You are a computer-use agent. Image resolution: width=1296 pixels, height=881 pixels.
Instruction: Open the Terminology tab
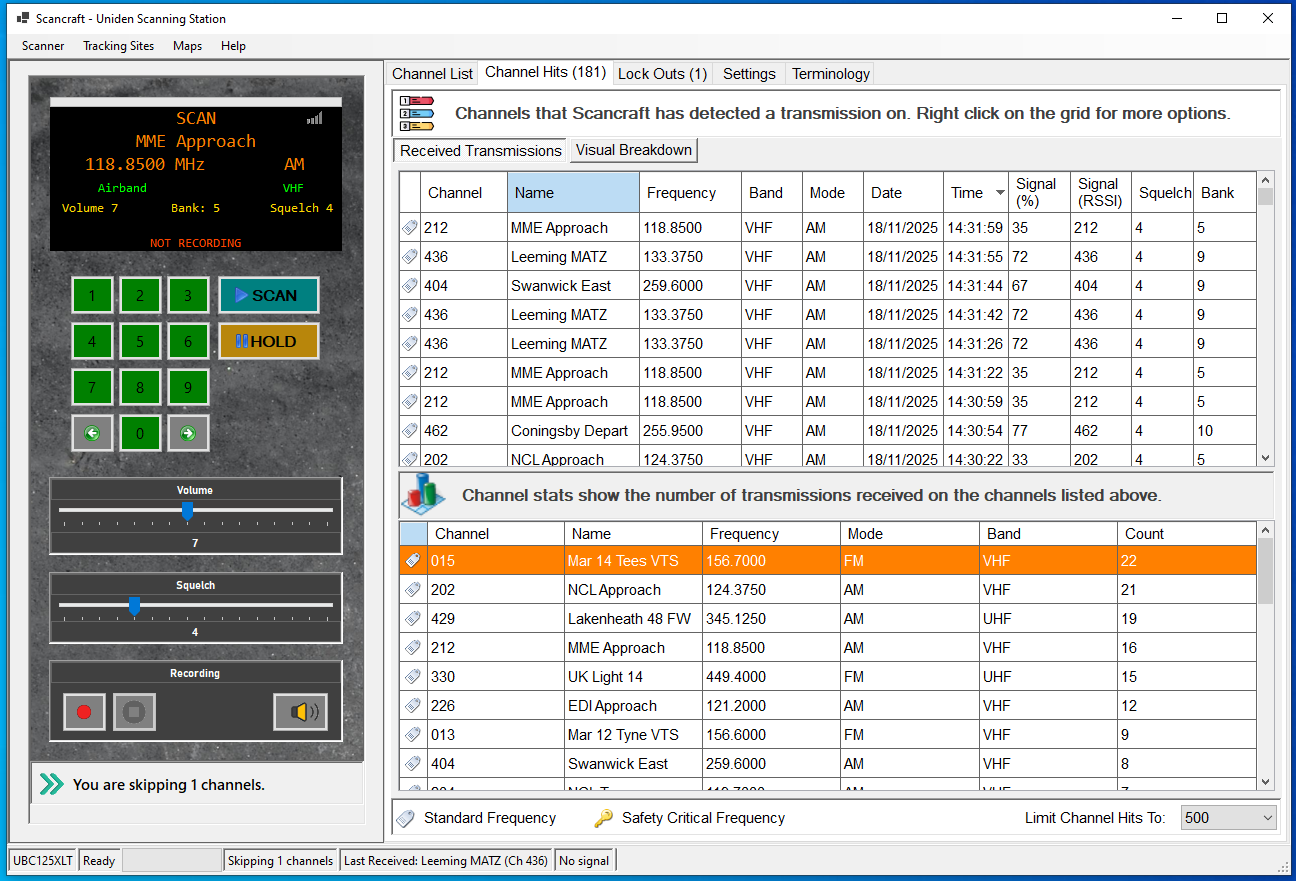click(x=830, y=74)
